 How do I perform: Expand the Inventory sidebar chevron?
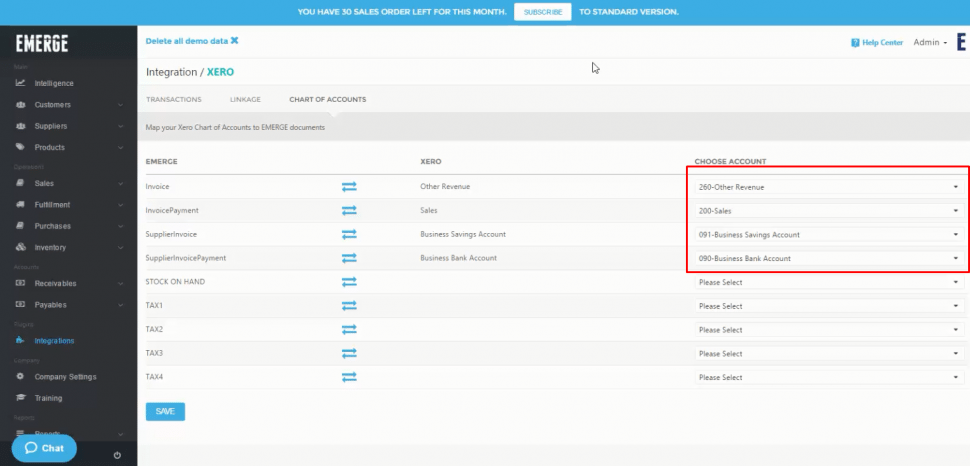tap(121, 248)
